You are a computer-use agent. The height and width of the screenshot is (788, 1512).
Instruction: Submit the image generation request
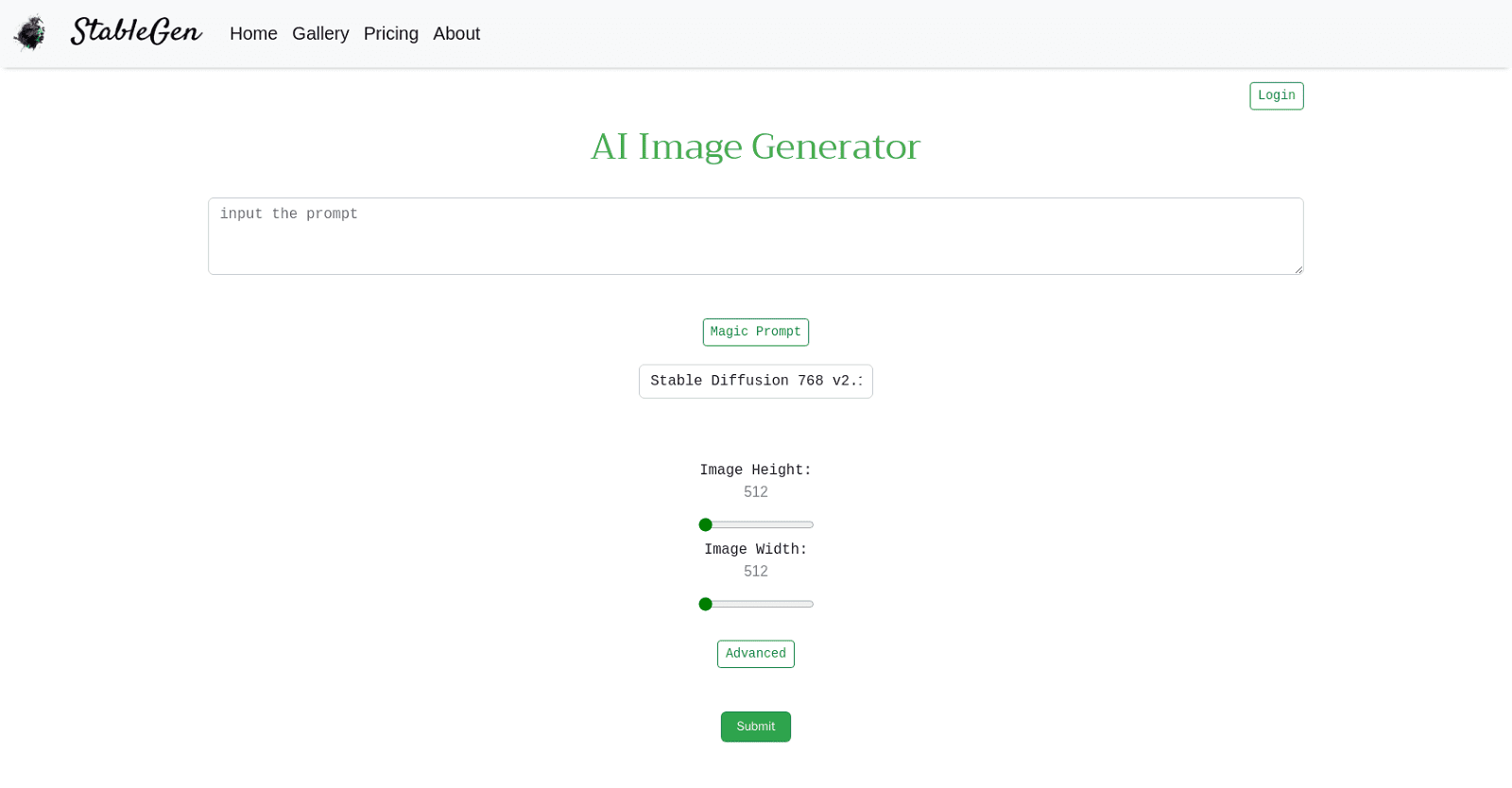pos(755,727)
